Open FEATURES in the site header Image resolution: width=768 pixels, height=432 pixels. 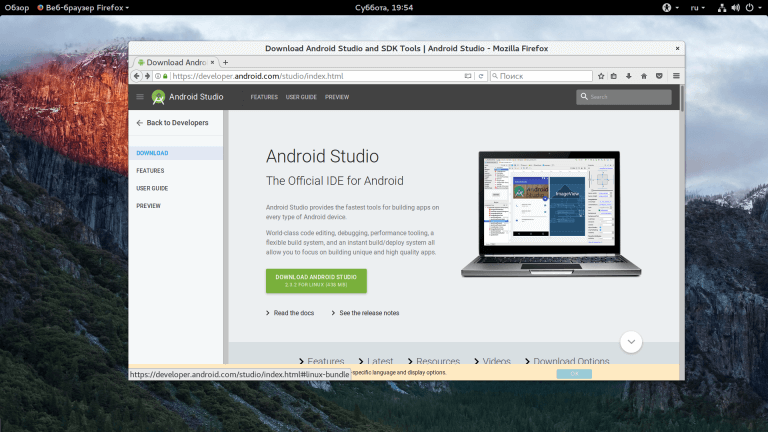[x=264, y=97]
